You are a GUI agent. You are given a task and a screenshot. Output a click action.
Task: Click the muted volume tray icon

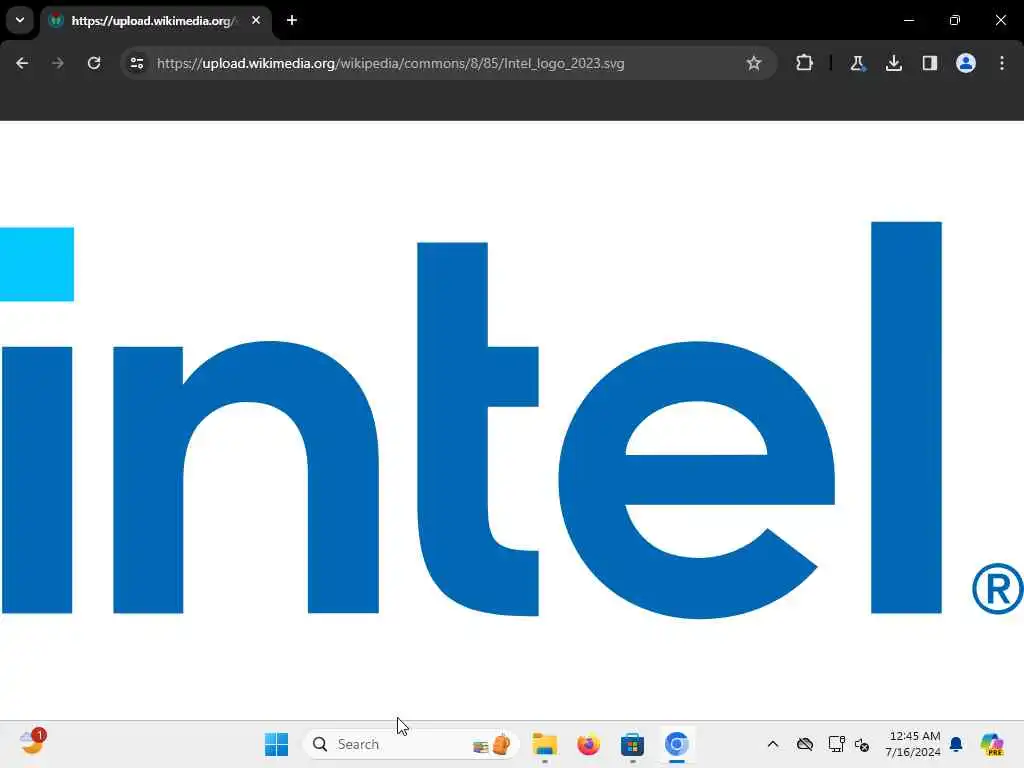point(862,744)
